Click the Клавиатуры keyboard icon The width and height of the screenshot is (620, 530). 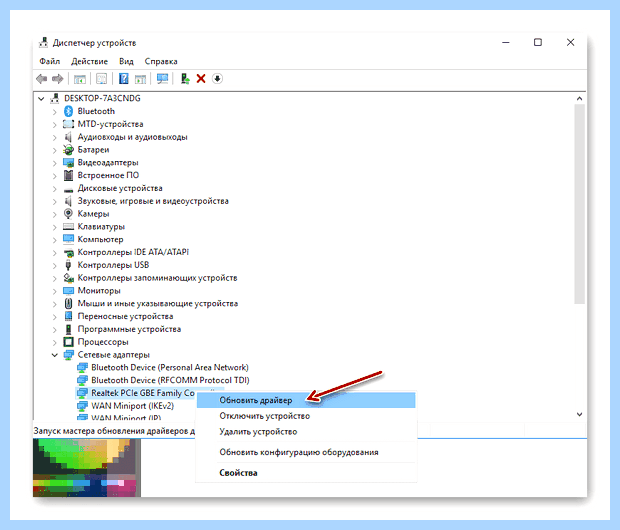coord(68,227)
